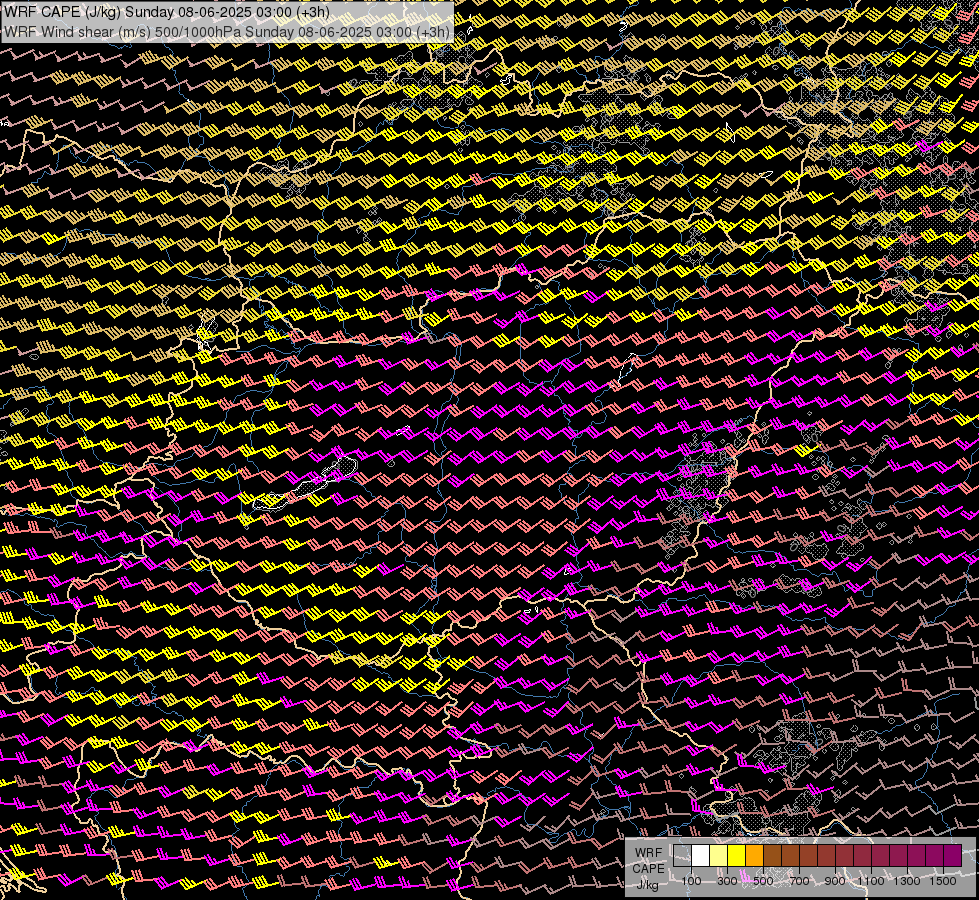This screenshot has height=900, width=979.
Task: Select the pale yellow CAPE legend swatch
Action: [719, 856]
